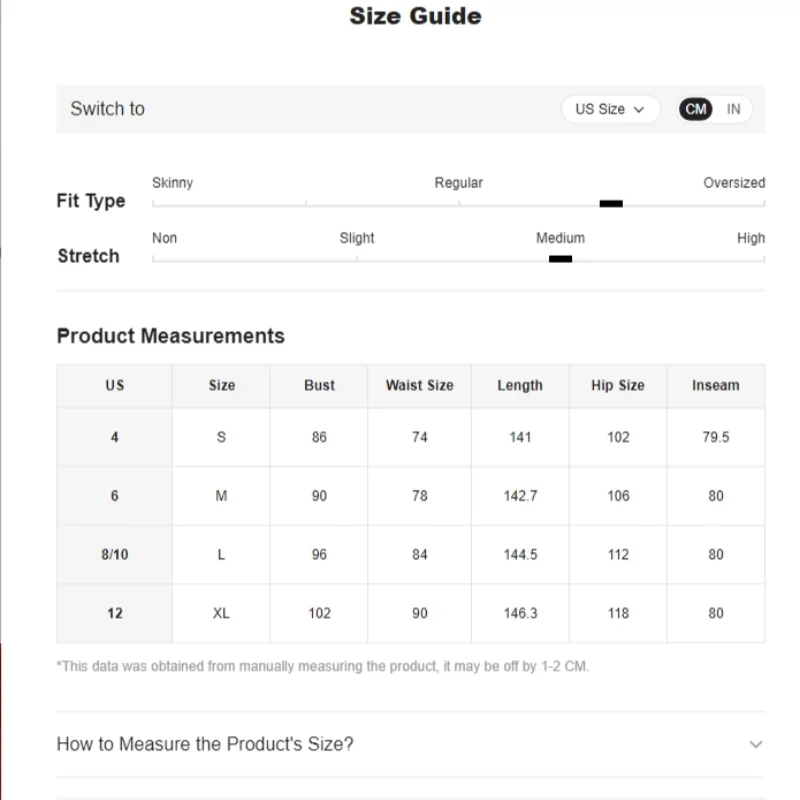This screenshot has width=800, height=800.
Task: Switch measurement units to CM
Action: coord(695,109)
